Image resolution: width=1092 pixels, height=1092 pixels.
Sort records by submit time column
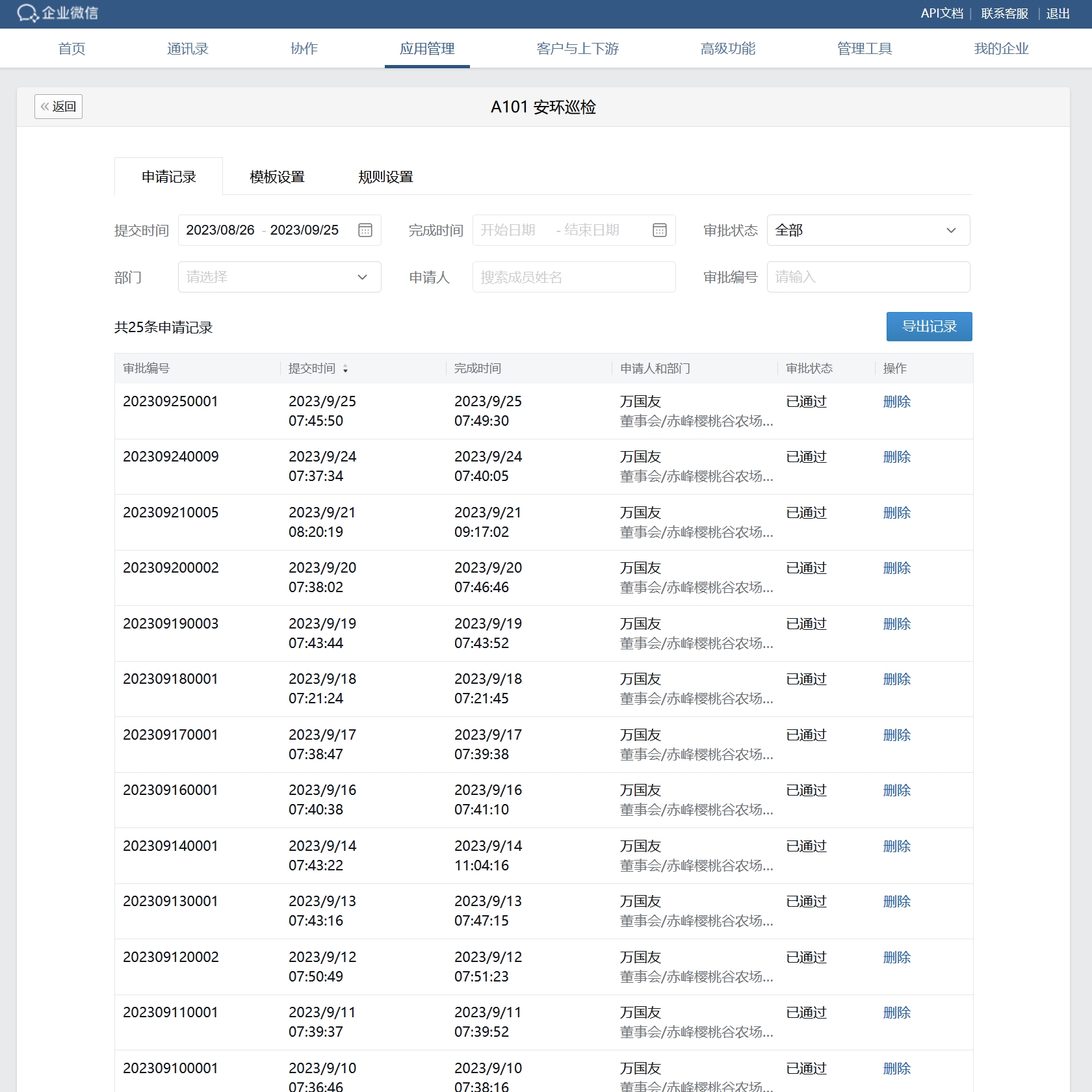coord(345,369)
